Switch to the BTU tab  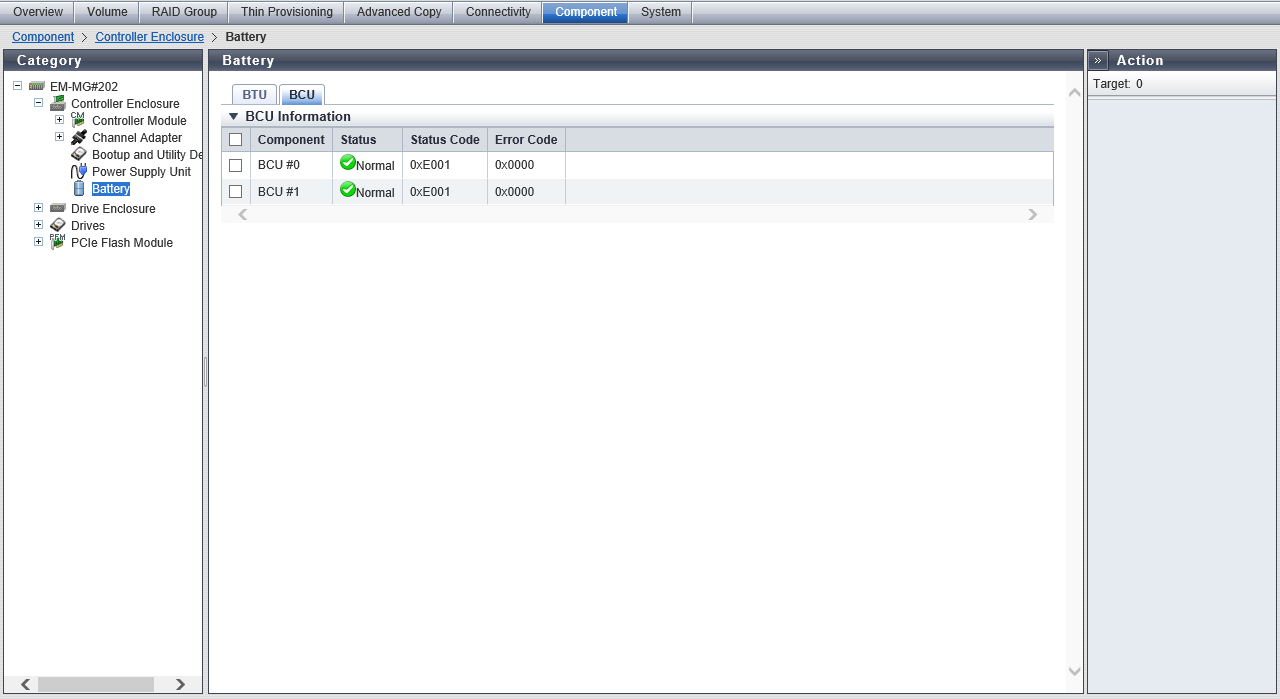coord(254,95)
